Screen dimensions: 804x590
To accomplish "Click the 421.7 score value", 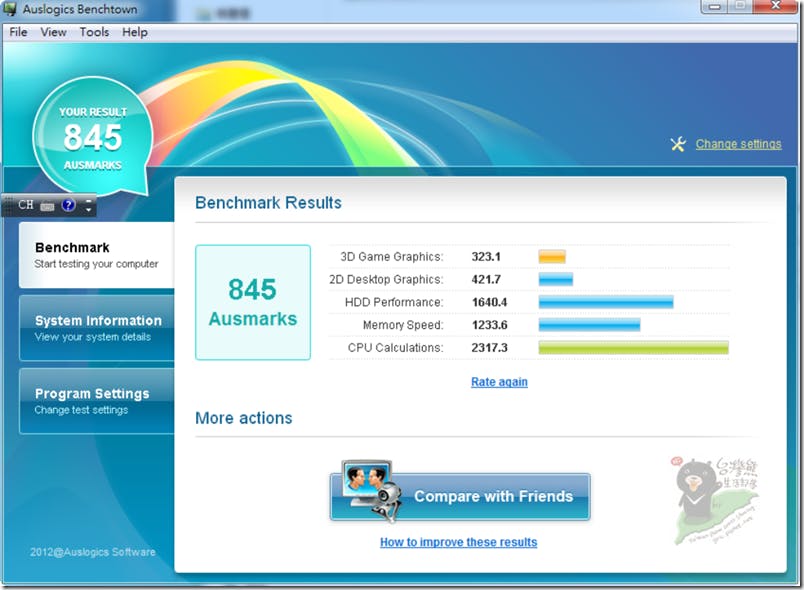I will coord(486,279).
